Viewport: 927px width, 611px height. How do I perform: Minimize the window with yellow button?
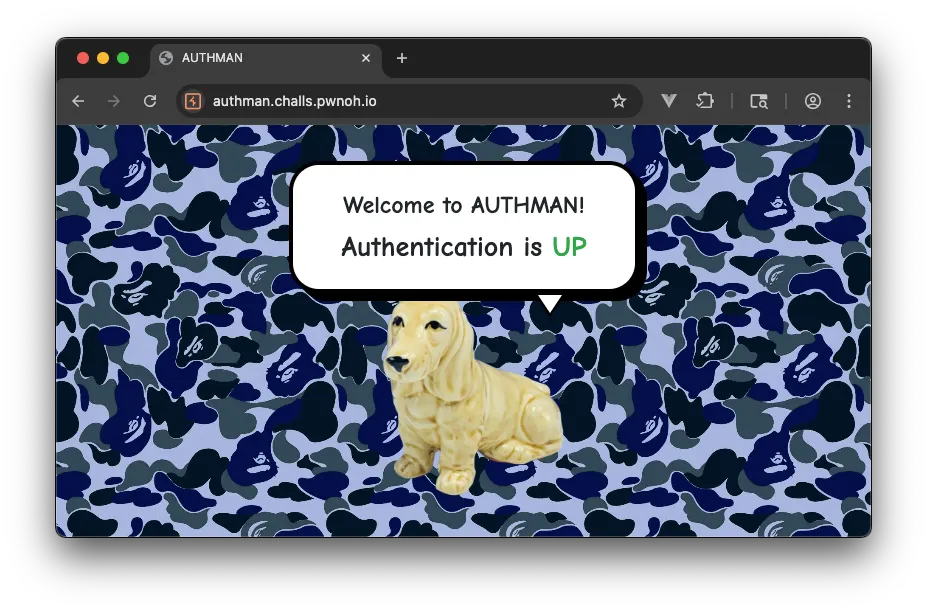(x=103, y=58)
